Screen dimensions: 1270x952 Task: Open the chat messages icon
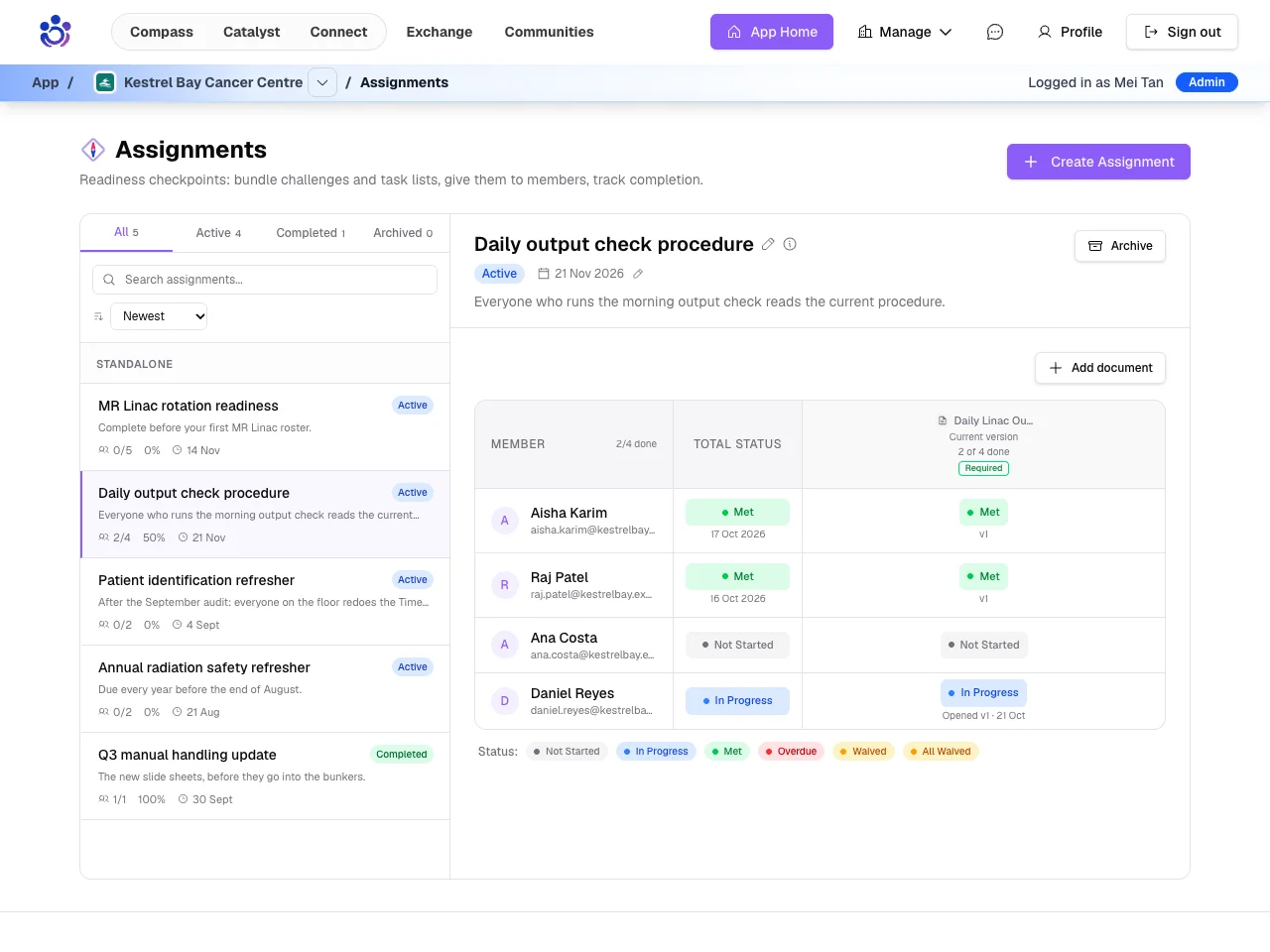pyautogui.click(x=994, y=32)
